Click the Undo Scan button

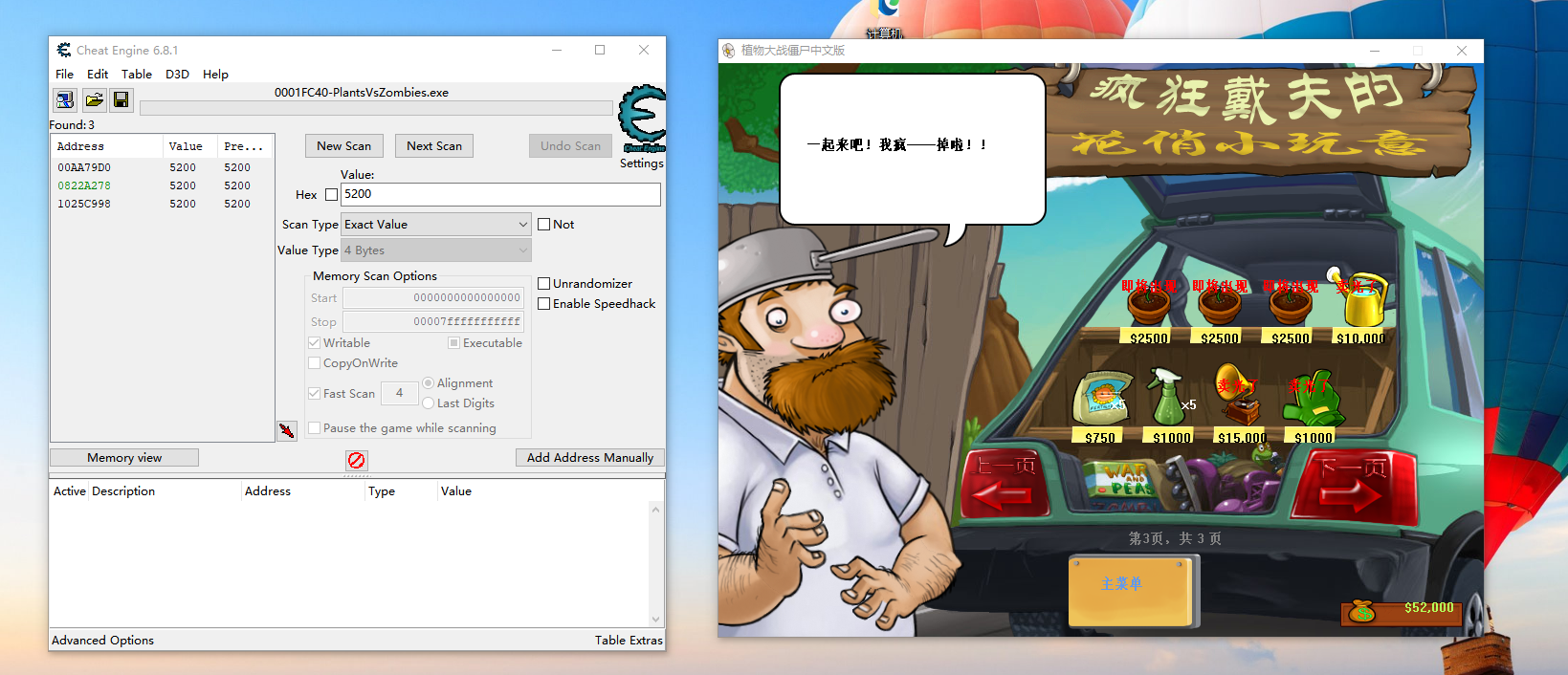pyautogui.click(x=570, y=146)
